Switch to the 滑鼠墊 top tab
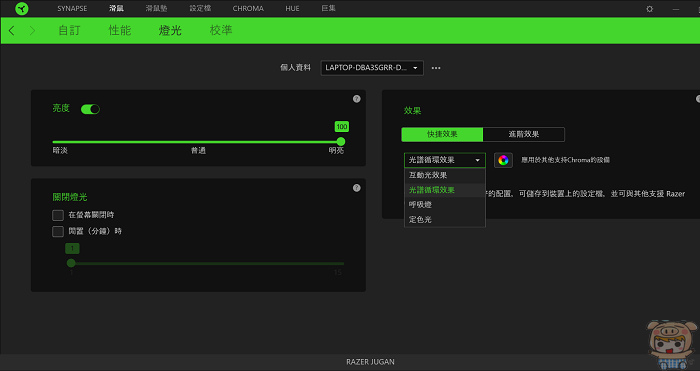 pos(156,8)
